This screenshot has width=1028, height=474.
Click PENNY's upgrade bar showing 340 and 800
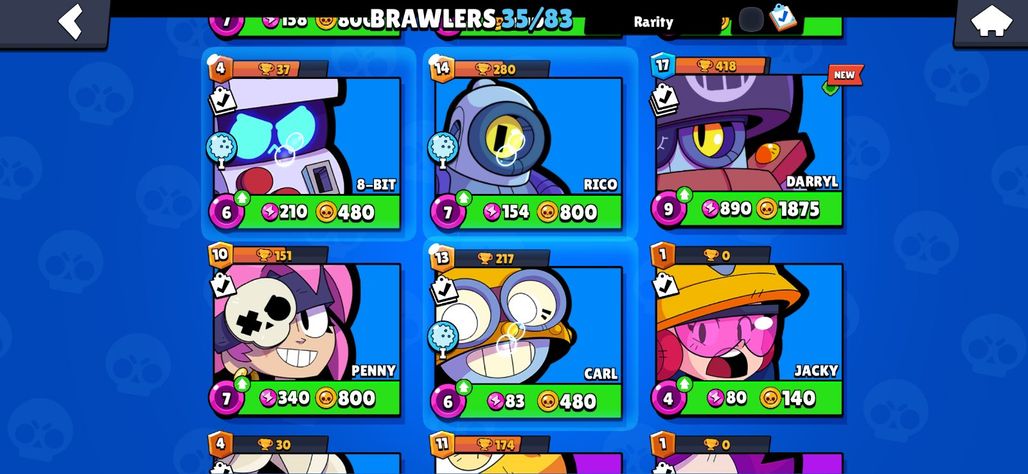click(306, 398)
